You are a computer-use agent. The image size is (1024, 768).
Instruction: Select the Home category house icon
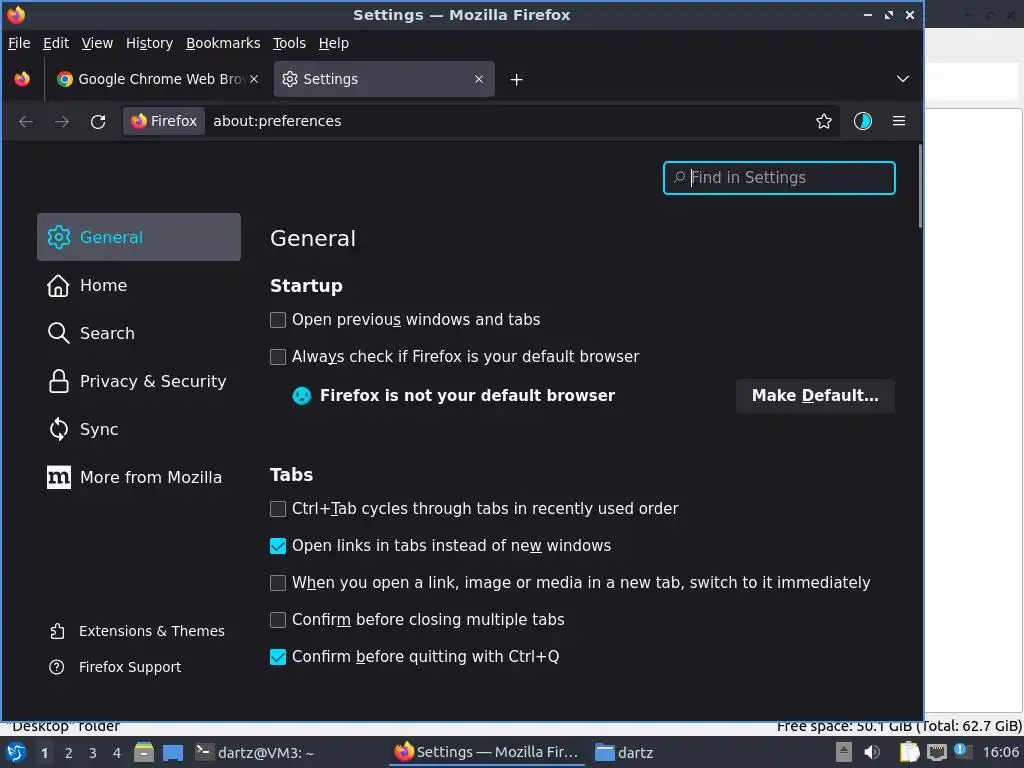tap(58, 285)
